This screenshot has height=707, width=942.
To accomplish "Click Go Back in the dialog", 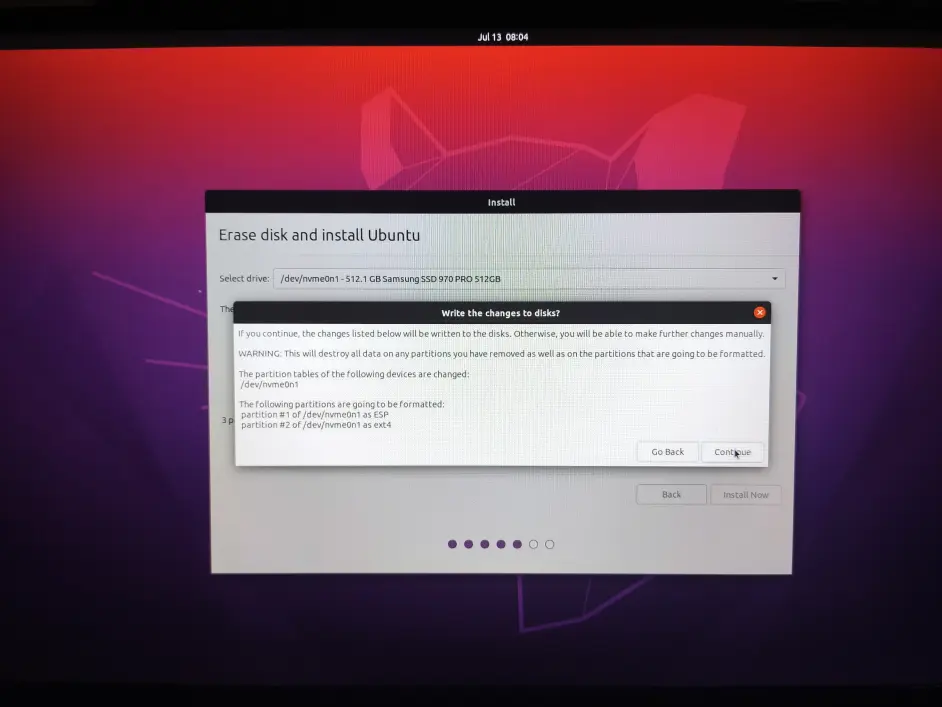I will [667, 452].
